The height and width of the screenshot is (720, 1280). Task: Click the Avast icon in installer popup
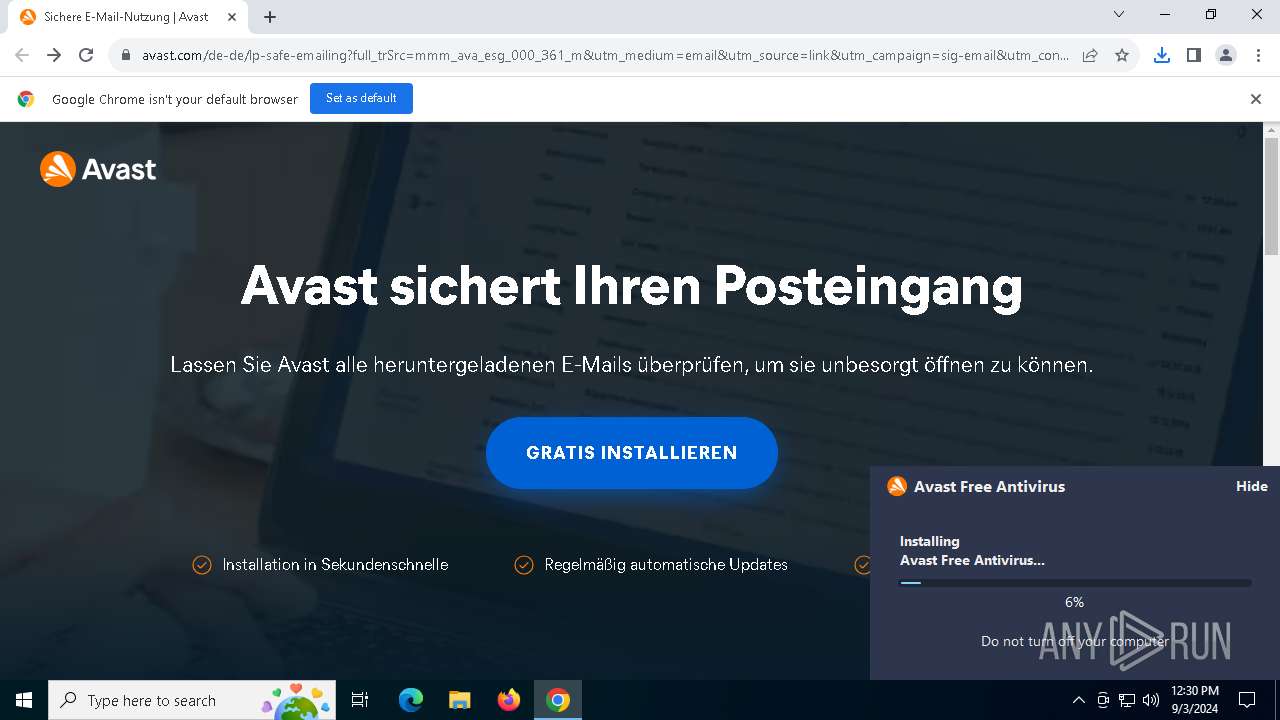point(897,486)
